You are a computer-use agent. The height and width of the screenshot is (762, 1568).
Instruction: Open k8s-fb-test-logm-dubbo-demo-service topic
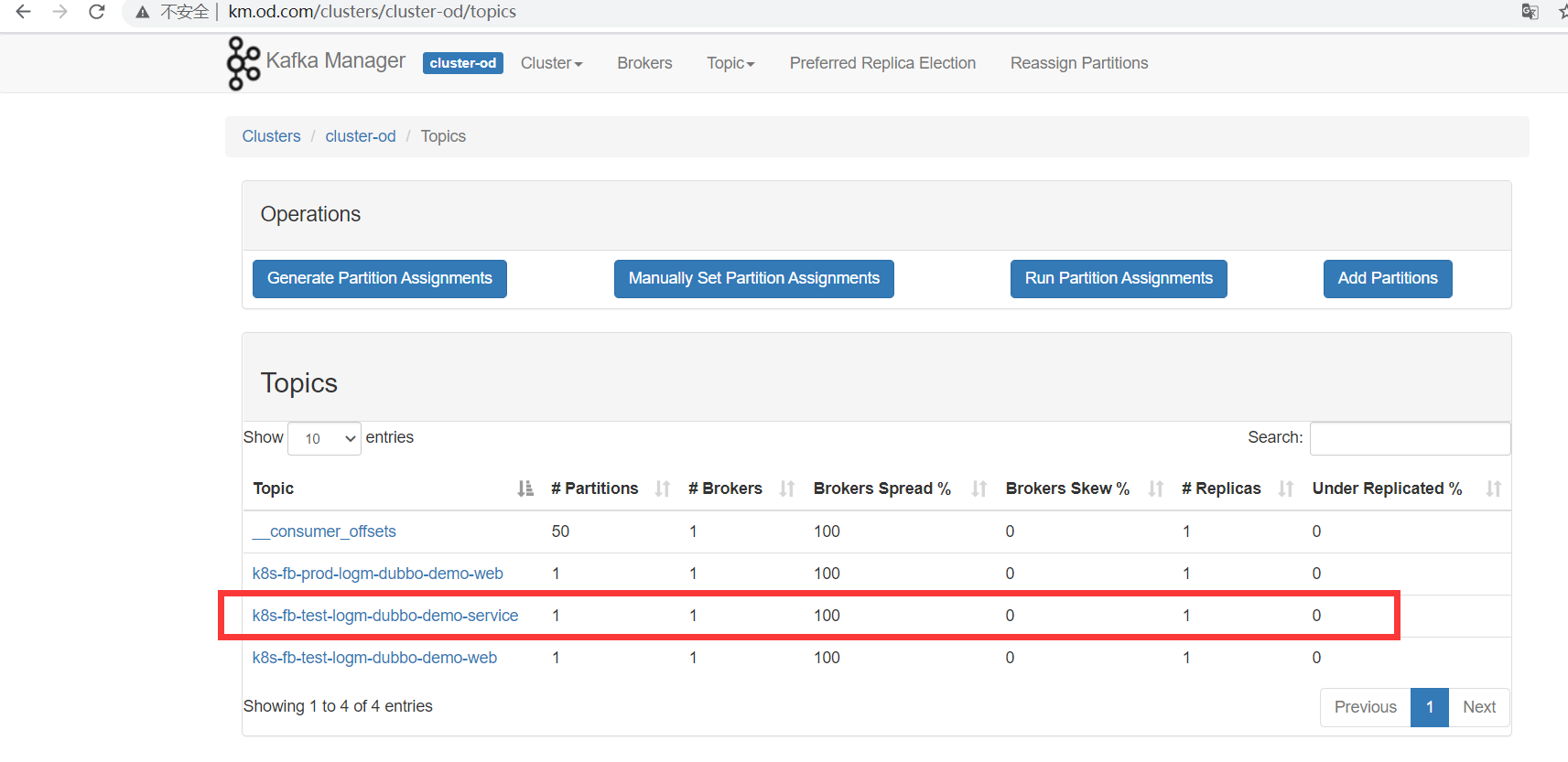click(385, 616)
